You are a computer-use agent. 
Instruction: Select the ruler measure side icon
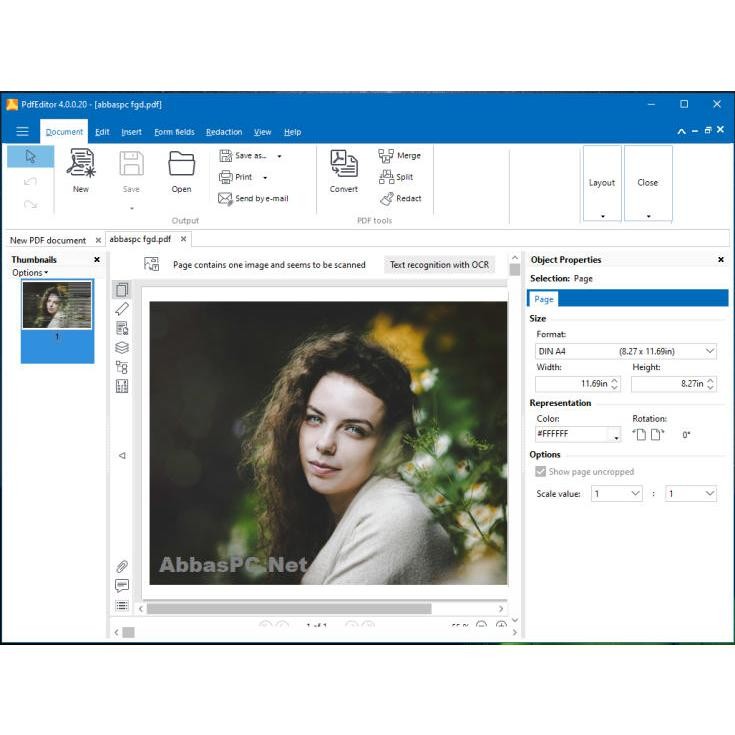[122, 309]
